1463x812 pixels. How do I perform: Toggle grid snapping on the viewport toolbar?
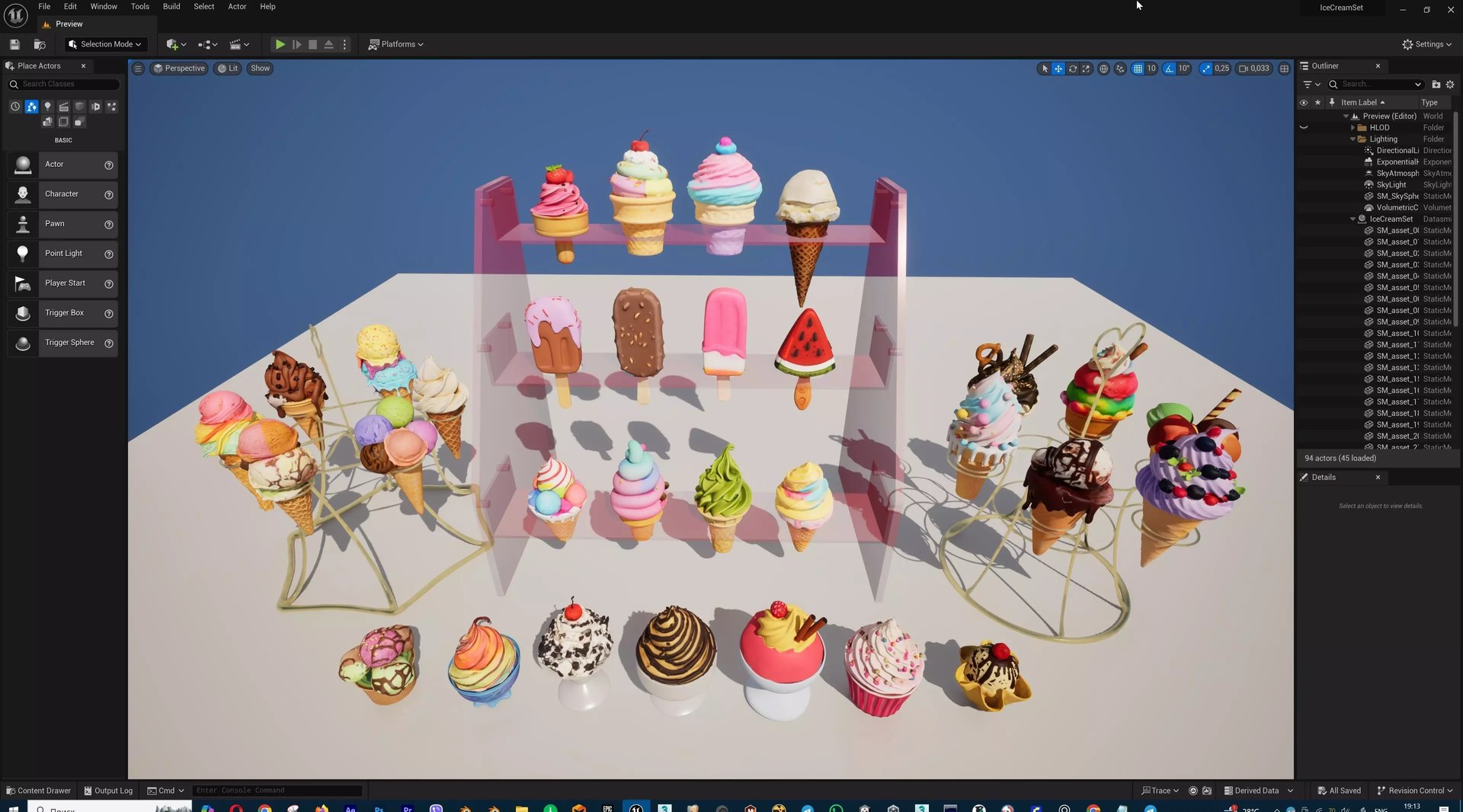tap(1138, 69)
